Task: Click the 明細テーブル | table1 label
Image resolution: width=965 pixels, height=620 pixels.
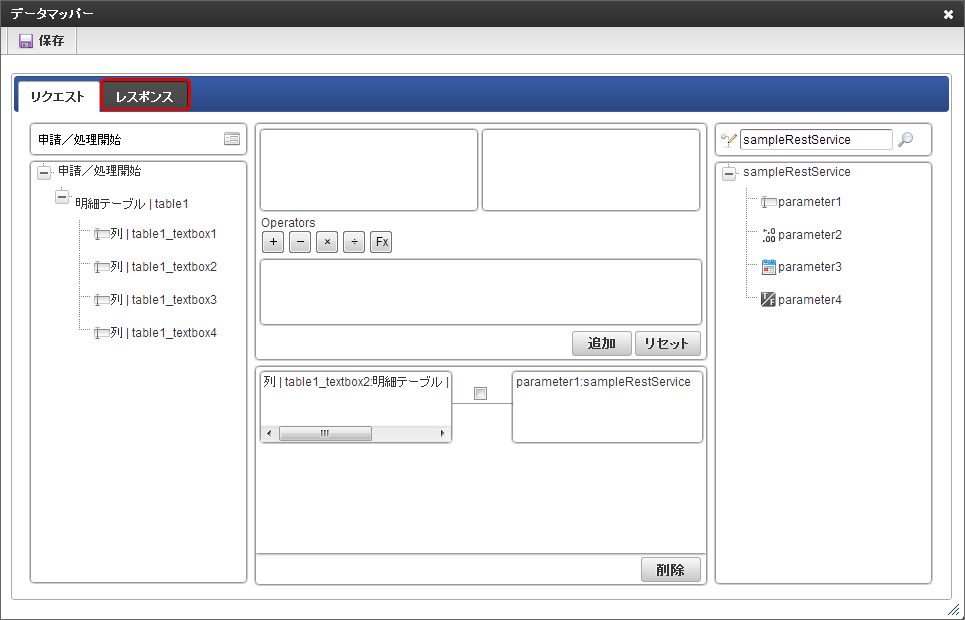Action: coord(132,204)
